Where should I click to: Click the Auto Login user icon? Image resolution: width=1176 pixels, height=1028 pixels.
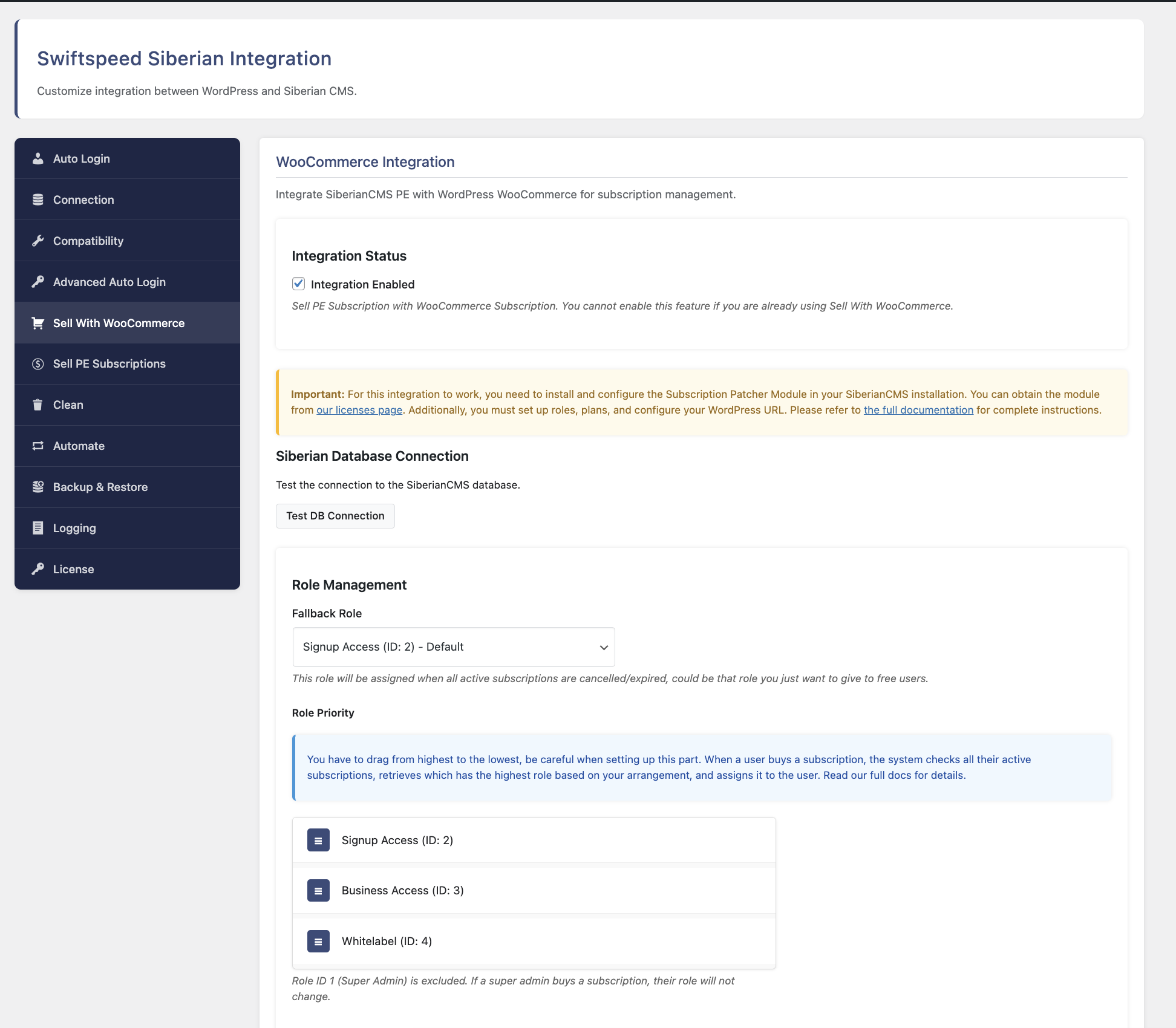coord(38,158)
